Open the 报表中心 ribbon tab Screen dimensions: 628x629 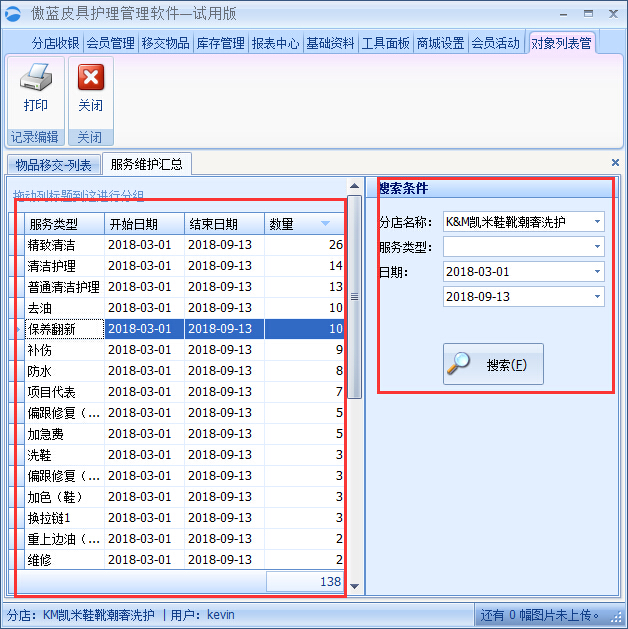[275, 43]
